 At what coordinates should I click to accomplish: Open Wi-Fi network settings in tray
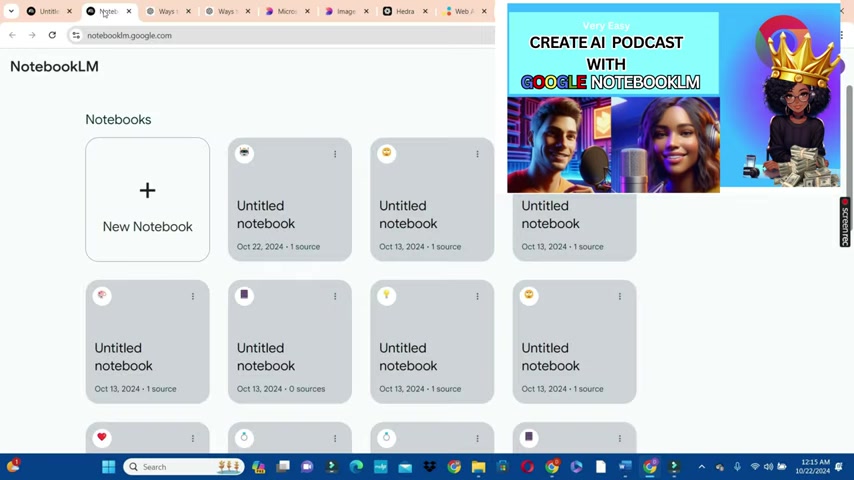tap(755, 467)
